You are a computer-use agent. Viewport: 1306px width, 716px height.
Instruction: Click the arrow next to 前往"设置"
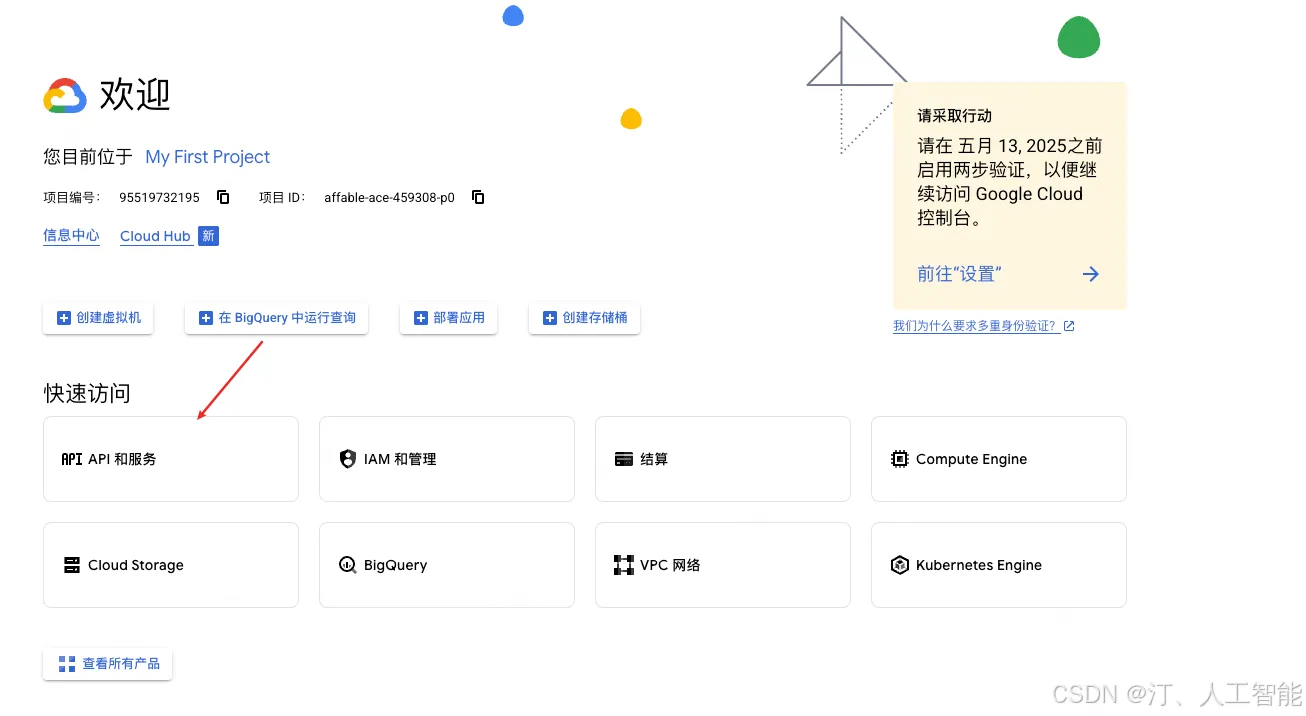(1091, 274)
